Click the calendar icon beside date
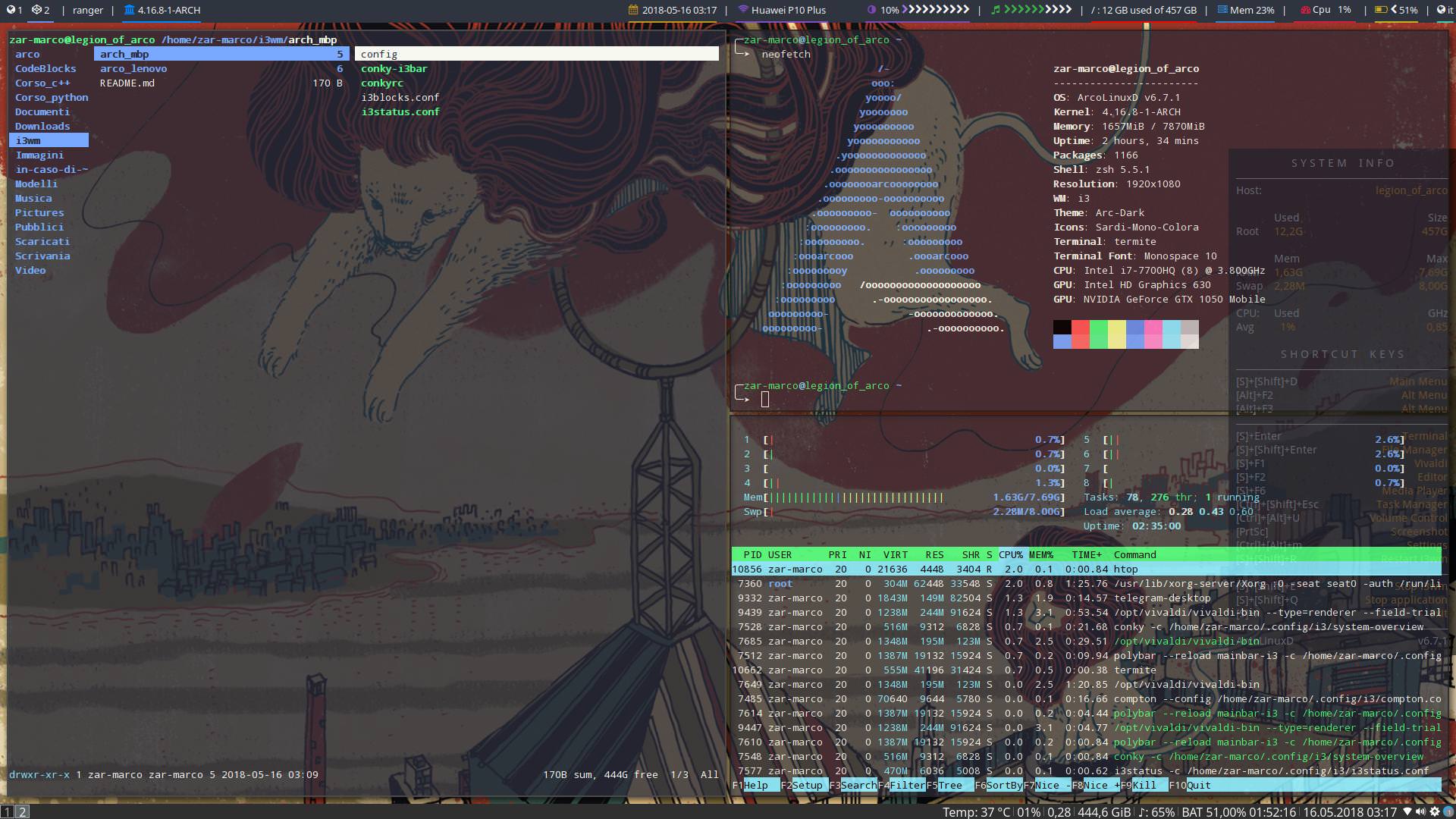 [x=633, y=10]
